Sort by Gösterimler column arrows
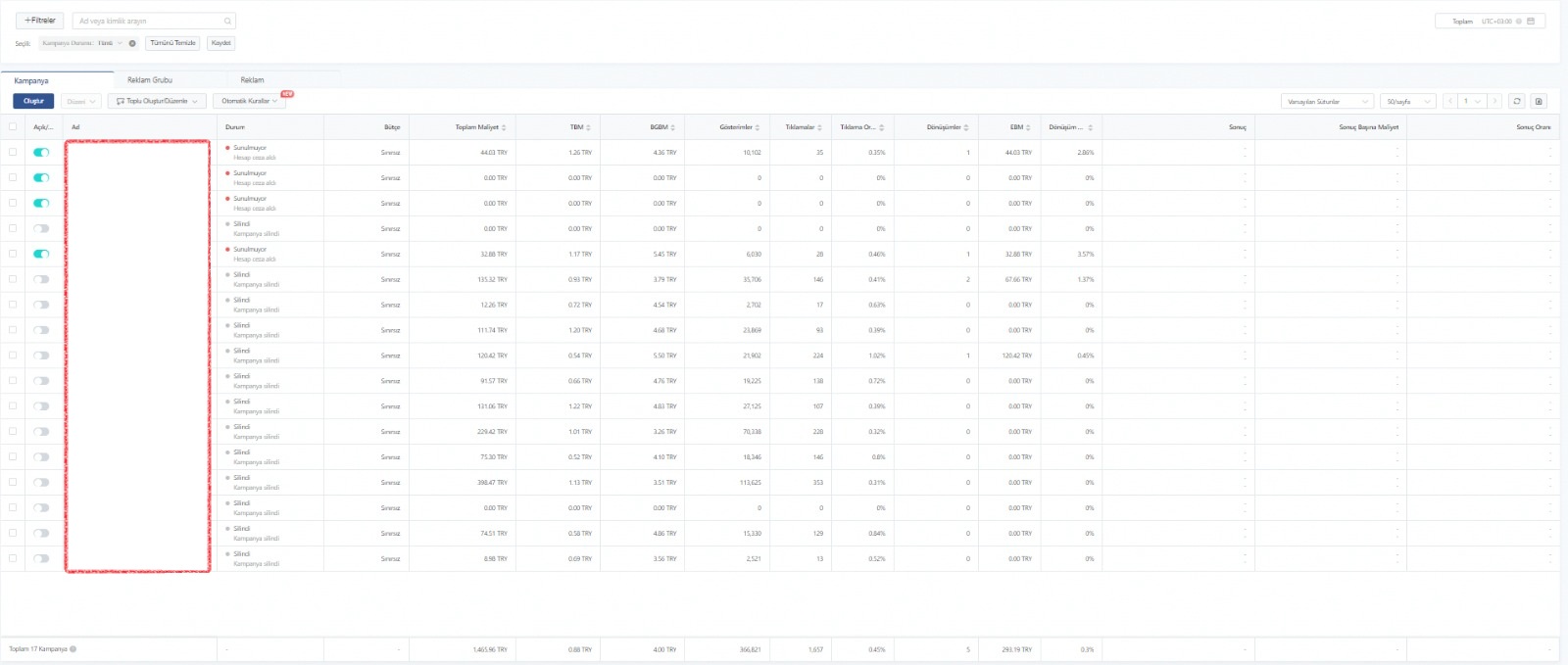Image resolution: width=1568 pixels, height=665 pixels. point(758,127)
